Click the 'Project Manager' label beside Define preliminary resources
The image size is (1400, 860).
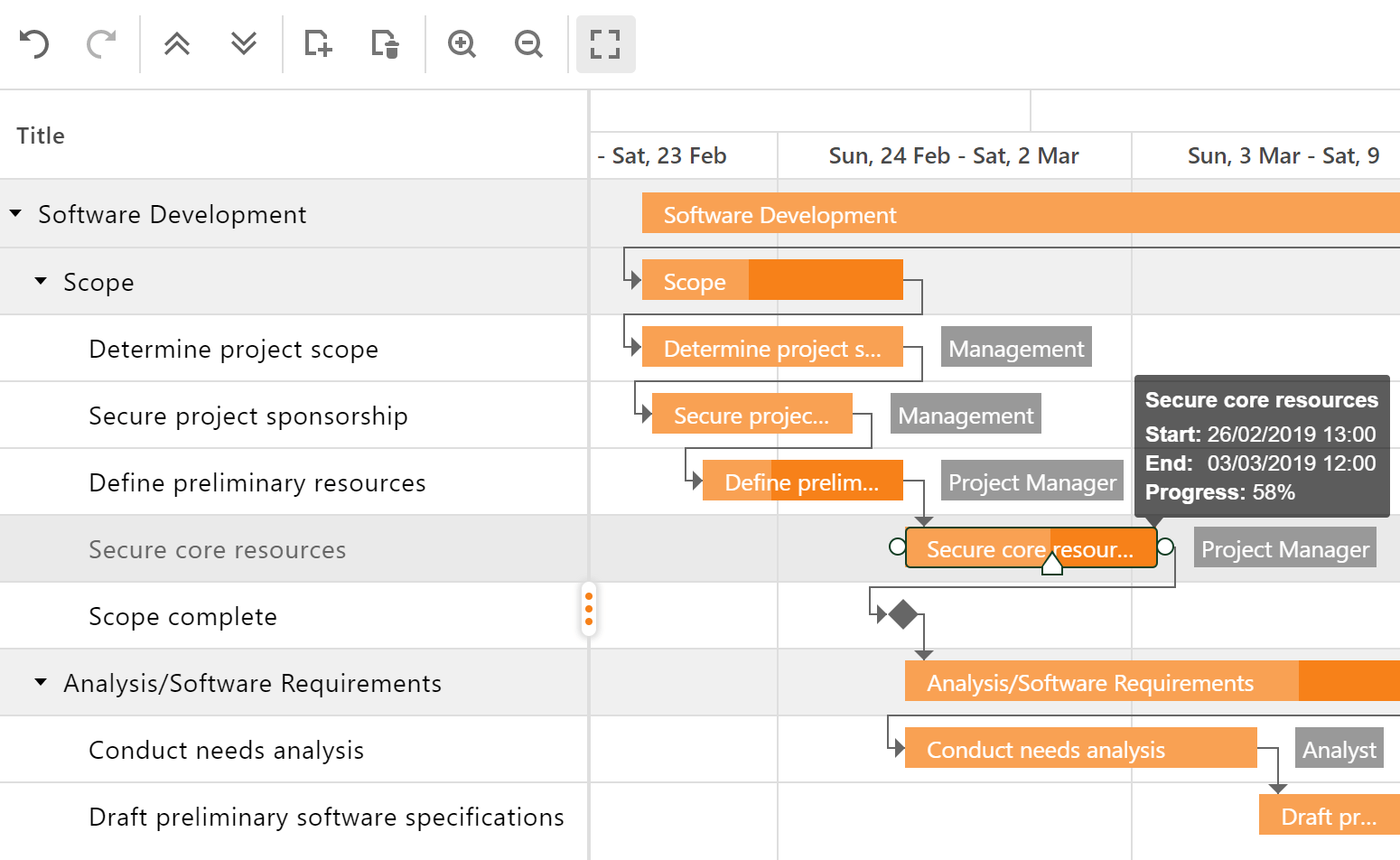click(x=1031, y=481)
